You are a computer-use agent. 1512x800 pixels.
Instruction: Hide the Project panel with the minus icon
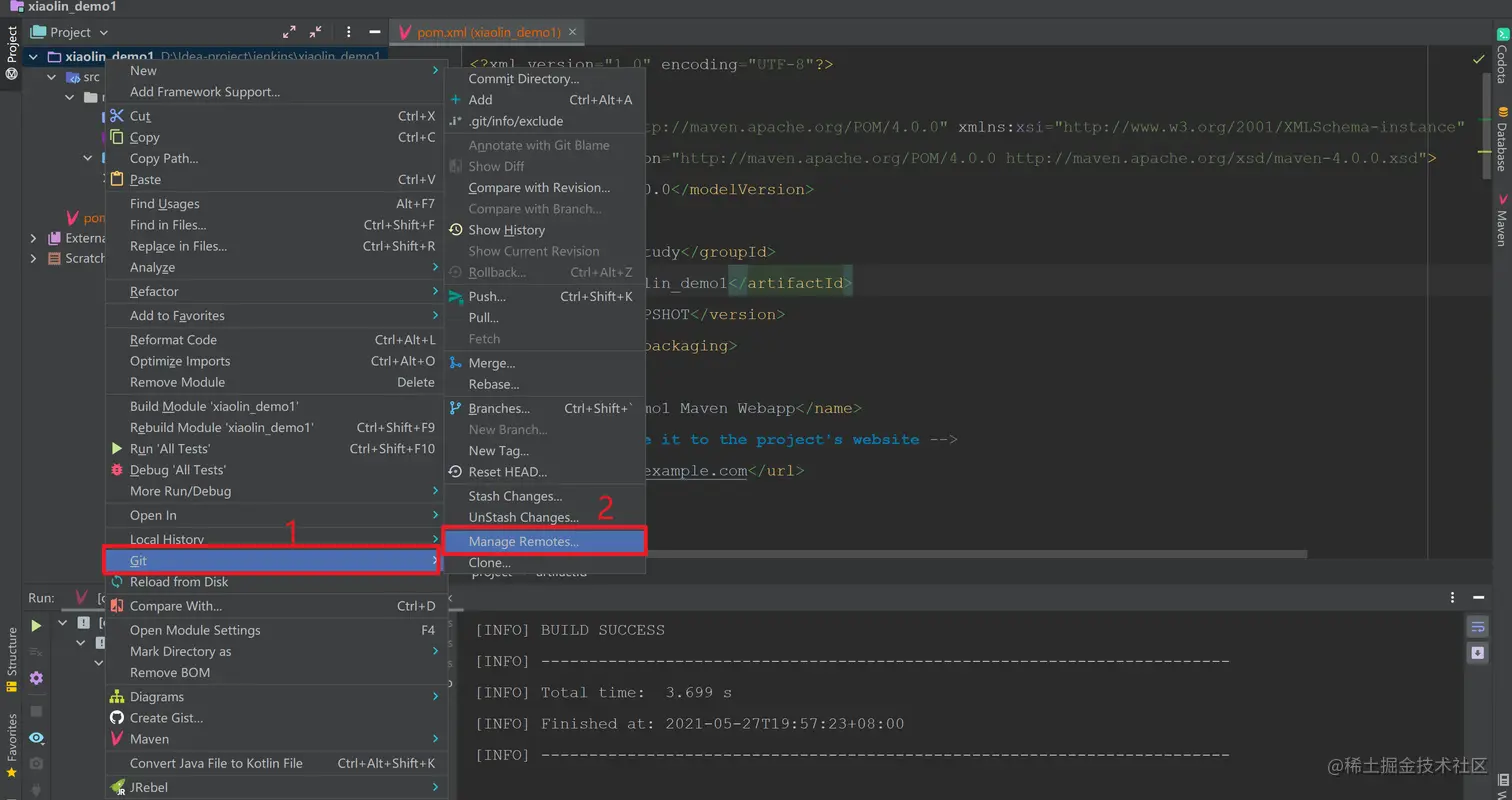click(x=374, y=32)
